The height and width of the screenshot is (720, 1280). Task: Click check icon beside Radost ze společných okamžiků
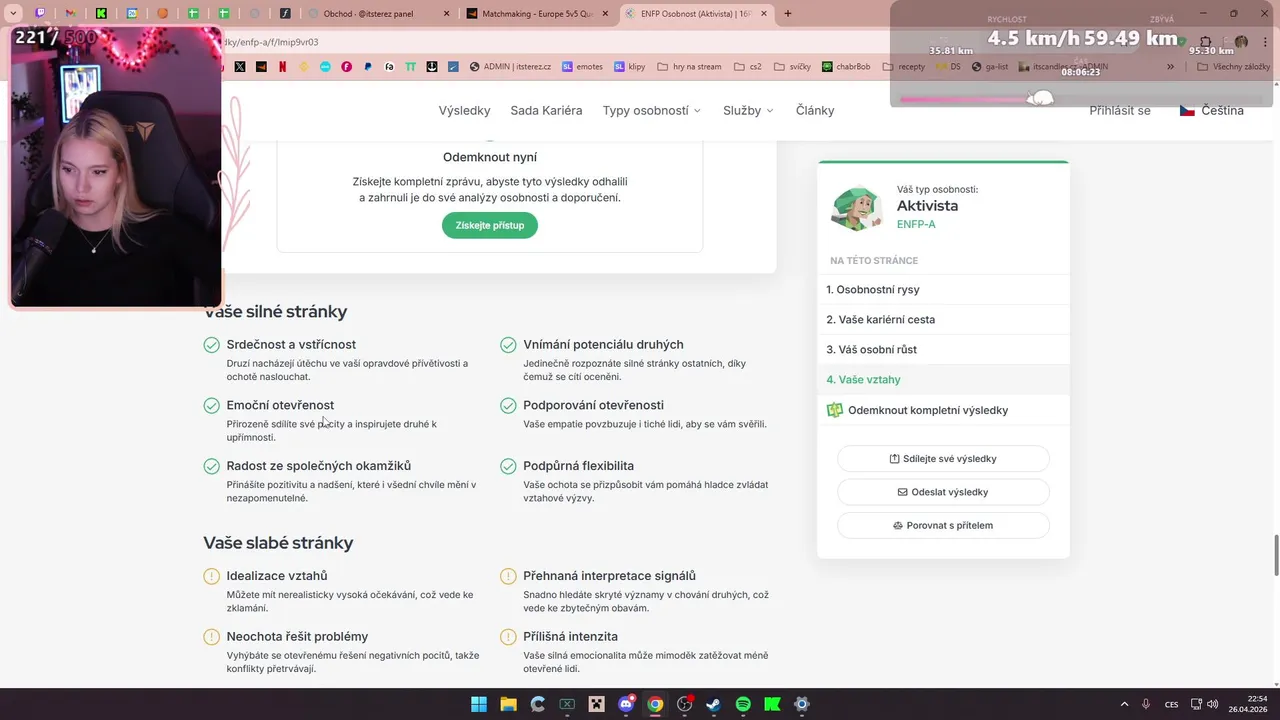[211, 466]
